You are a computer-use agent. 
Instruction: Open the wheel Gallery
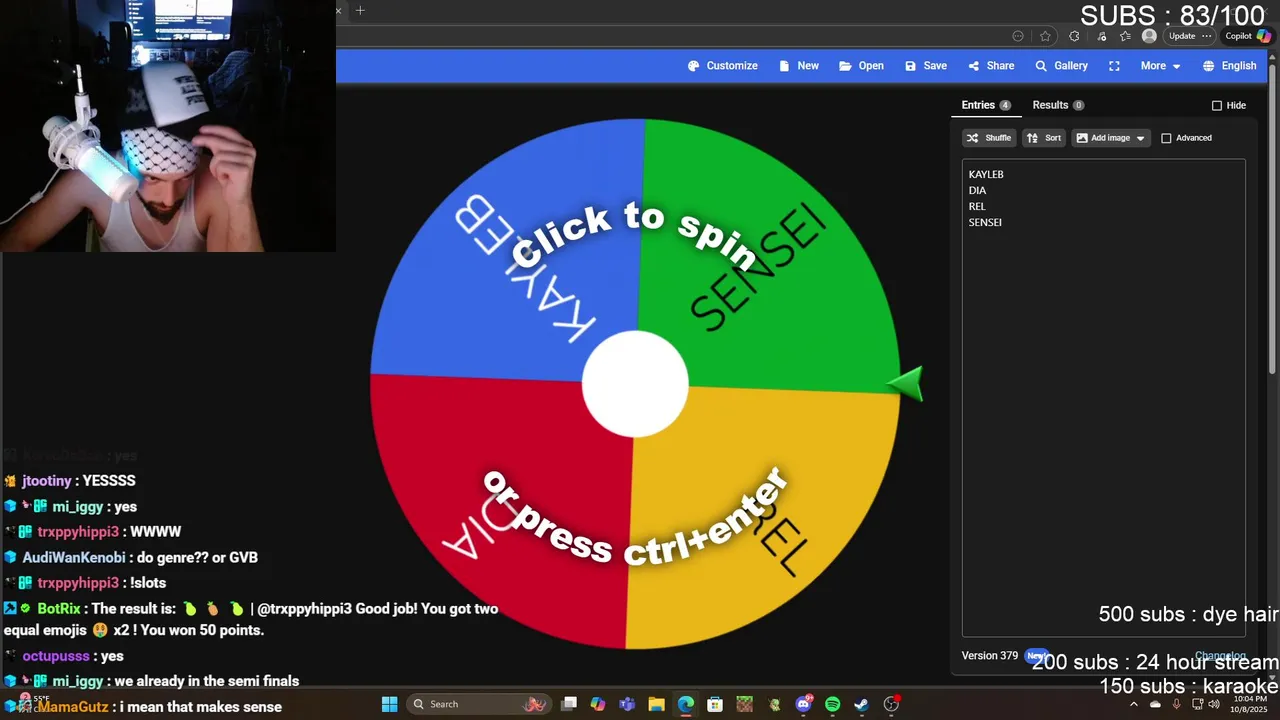(1061, 66)
